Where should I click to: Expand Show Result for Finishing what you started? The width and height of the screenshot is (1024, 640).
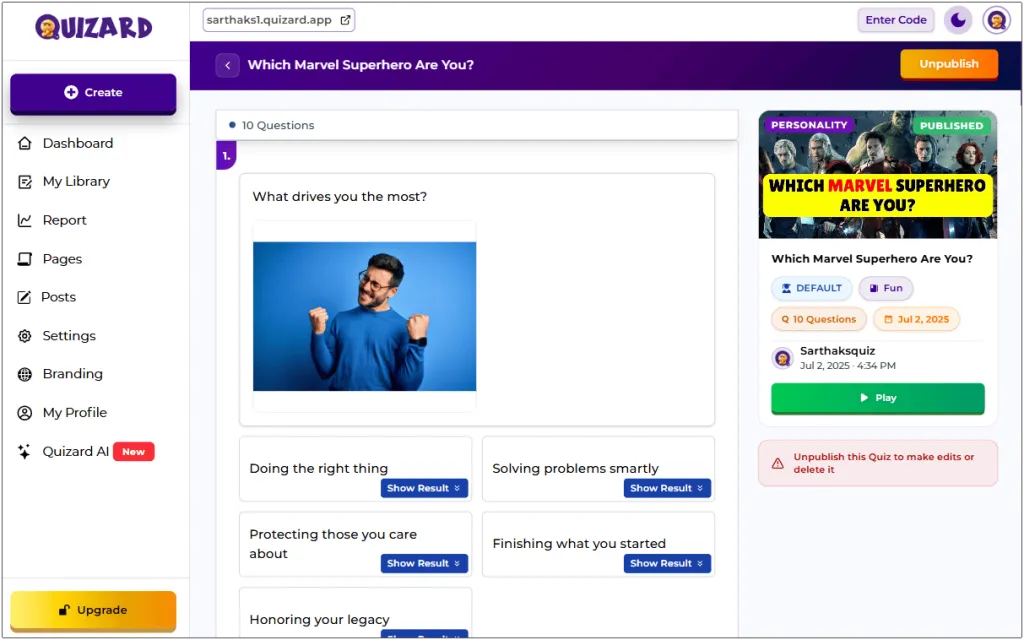click(x=667, y=564)
